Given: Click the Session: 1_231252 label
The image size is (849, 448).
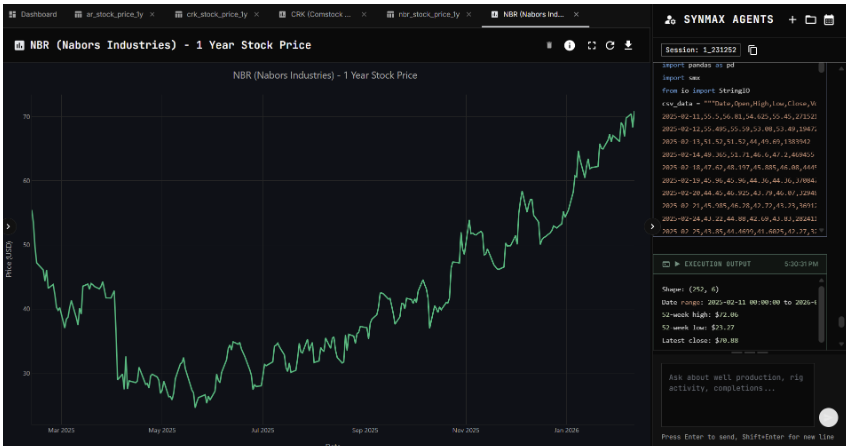Looking at the screenshot, I should pyautogui.click(x=701, y=50).
